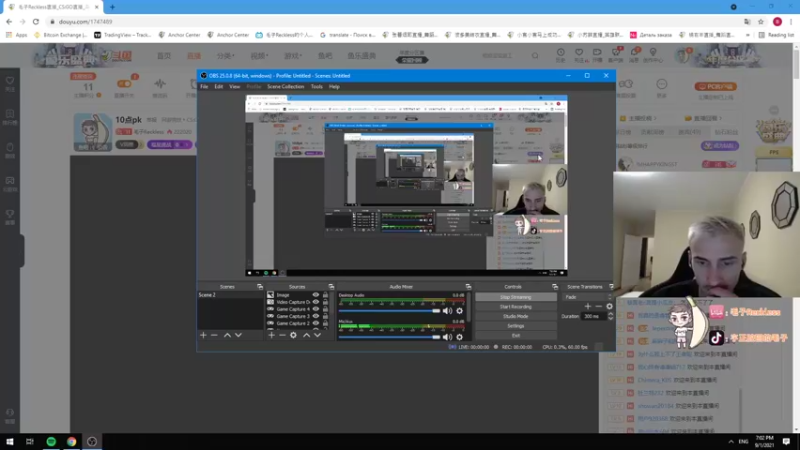Adjust Desktop Audio volume slider
The image size is (800, 450).
click(x=389, y=311)
